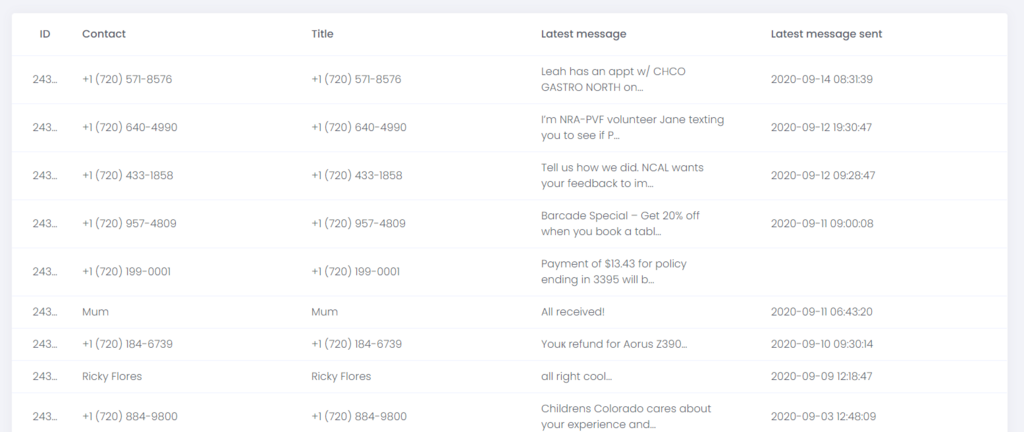The image size is (1024, 432).
Task: Click the All received! message
Action: pos(573,312)
